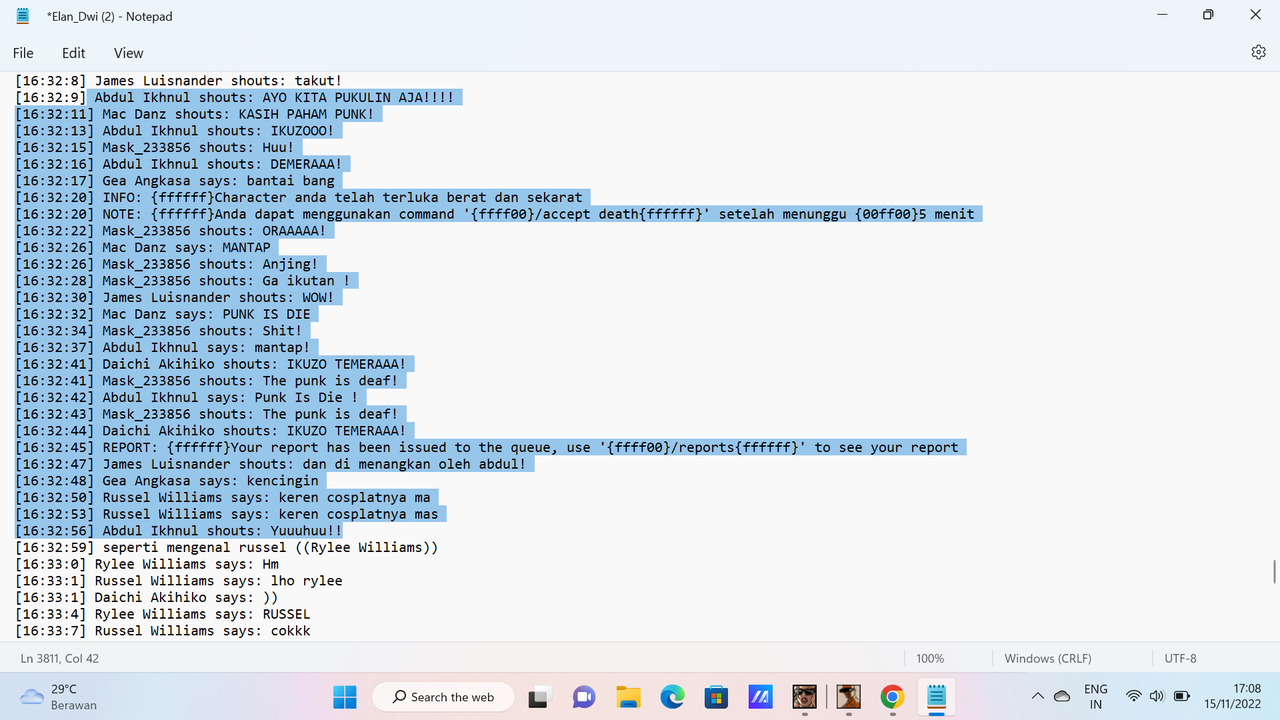Click line 'Mask_233856 shouts: ORAAAAA!'
This screenshot has height=720, width=1280.
pos(170,230)
